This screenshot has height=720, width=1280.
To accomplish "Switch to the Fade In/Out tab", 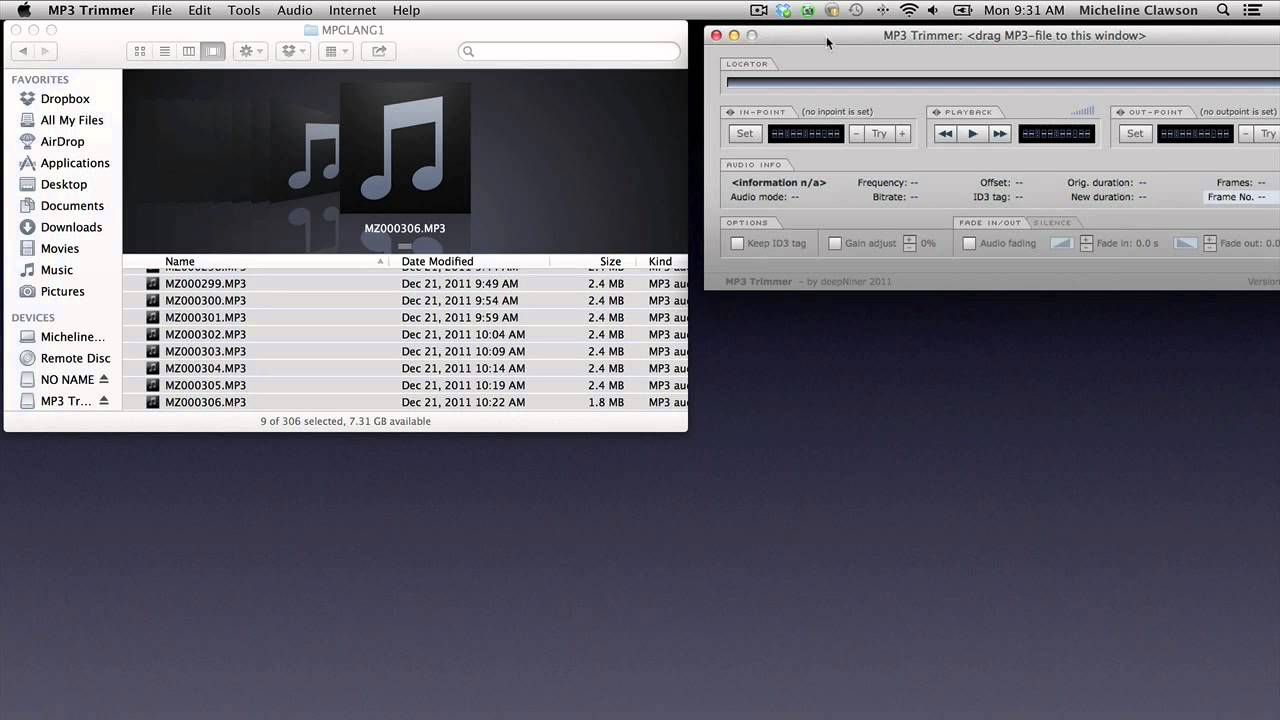I will pyautogui.click(x=990, y=223).
